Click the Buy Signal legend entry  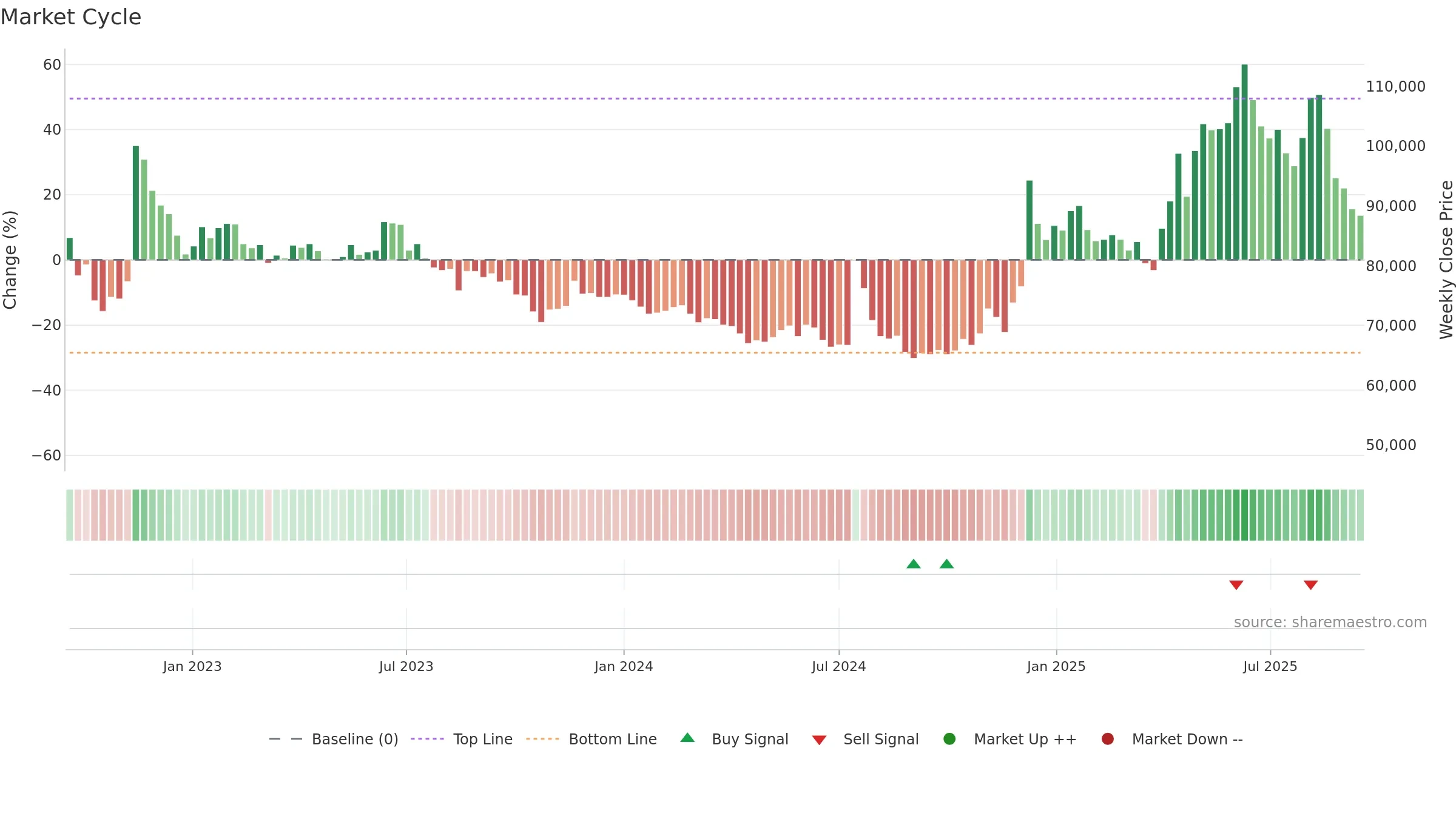pyautogui.click(x=734, y=739)
